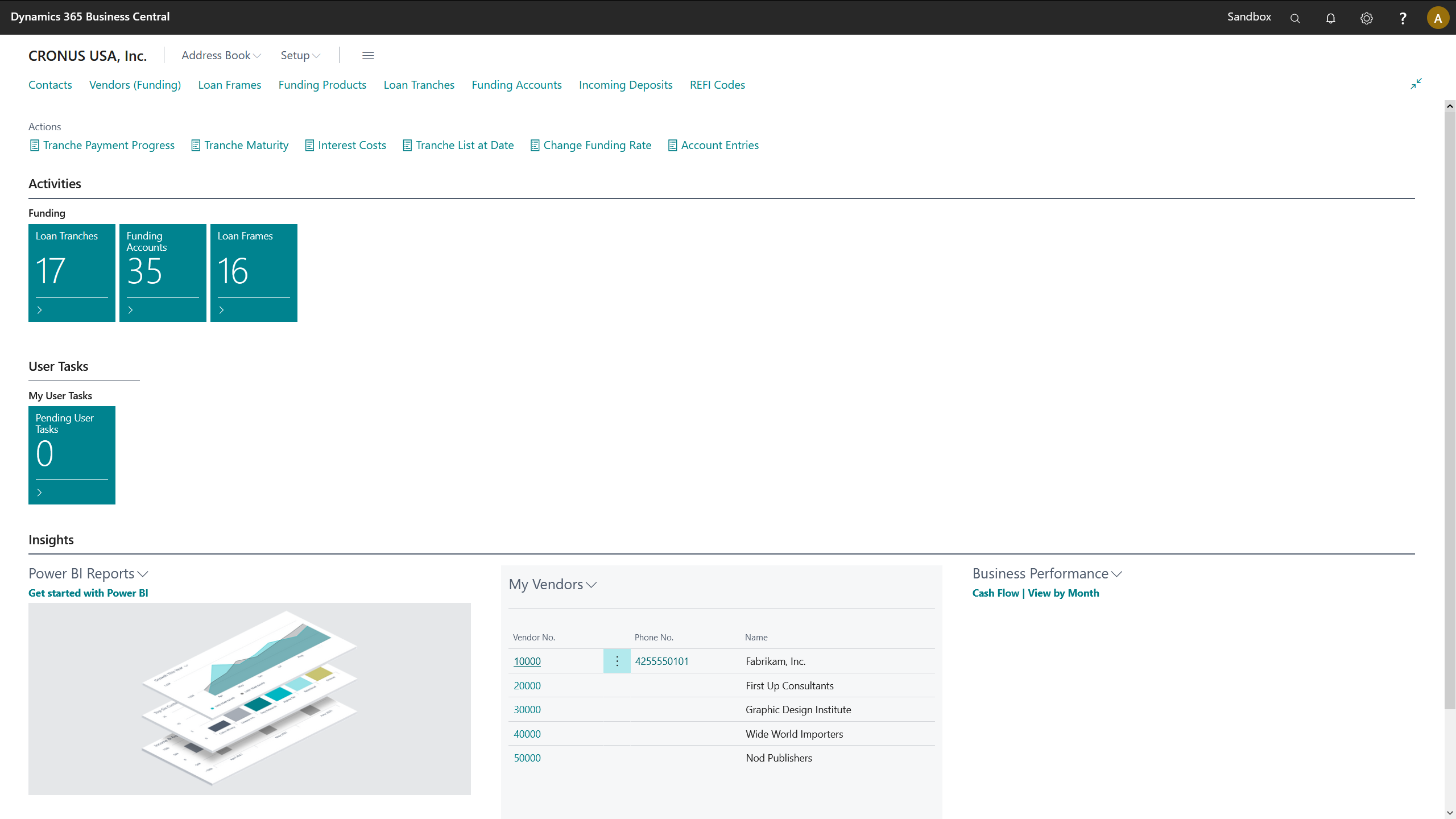1456x819 pixels.
Task: Open Vendors (Funding) navigation item
Action: [x=135, y=85]
